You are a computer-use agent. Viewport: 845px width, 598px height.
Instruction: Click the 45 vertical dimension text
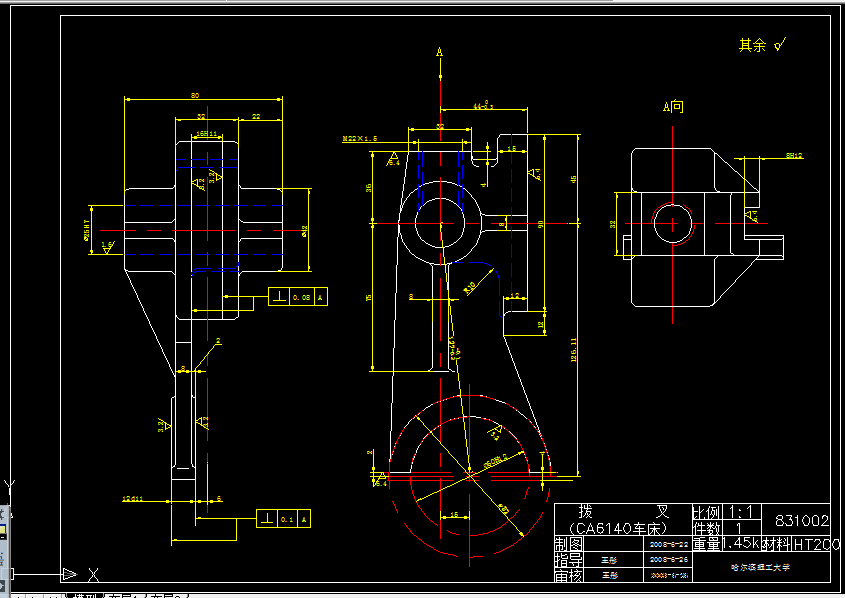[x=573, y=179]
